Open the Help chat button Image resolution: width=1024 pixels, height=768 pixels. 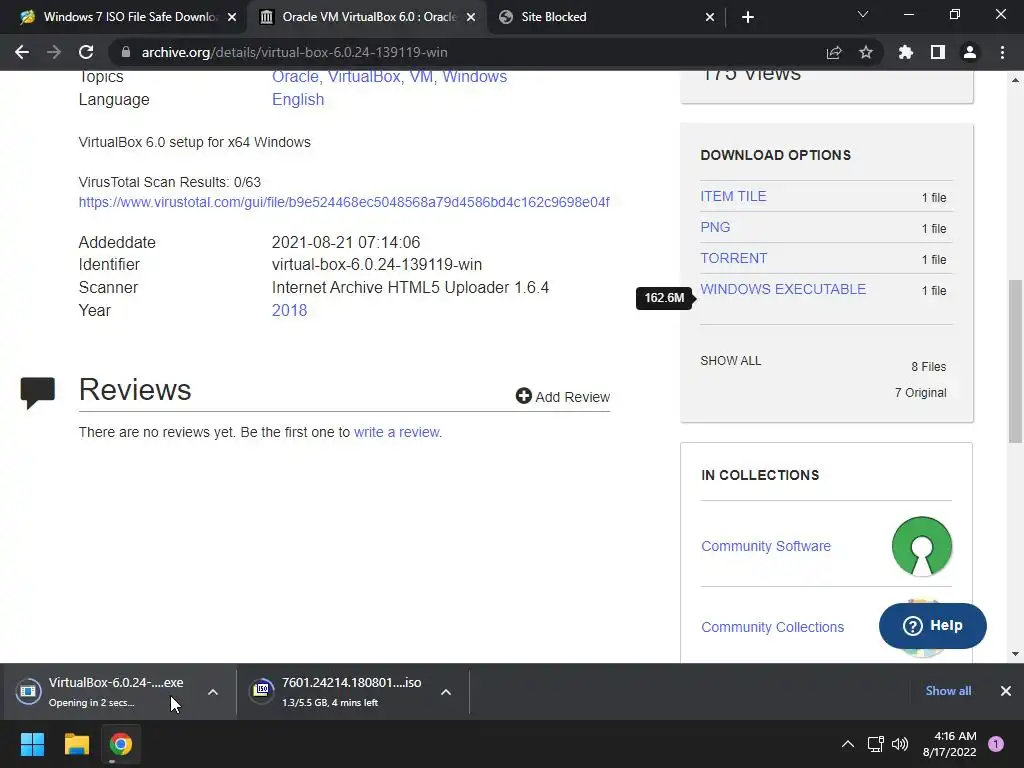(933, 626)
